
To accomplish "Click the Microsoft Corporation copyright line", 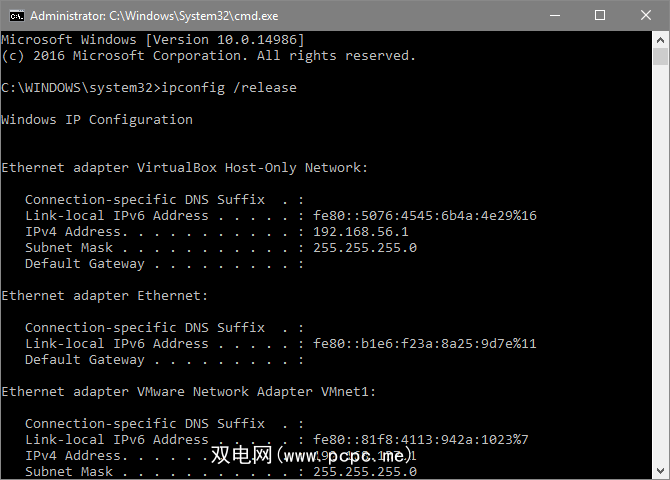I will pyautogui.click(x=208, y=56).
